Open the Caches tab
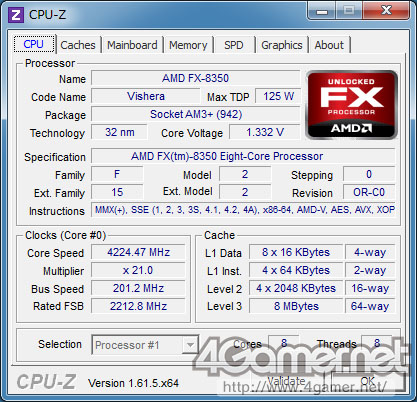The width and height of the screenshot is (417, 402). point(78,45)
